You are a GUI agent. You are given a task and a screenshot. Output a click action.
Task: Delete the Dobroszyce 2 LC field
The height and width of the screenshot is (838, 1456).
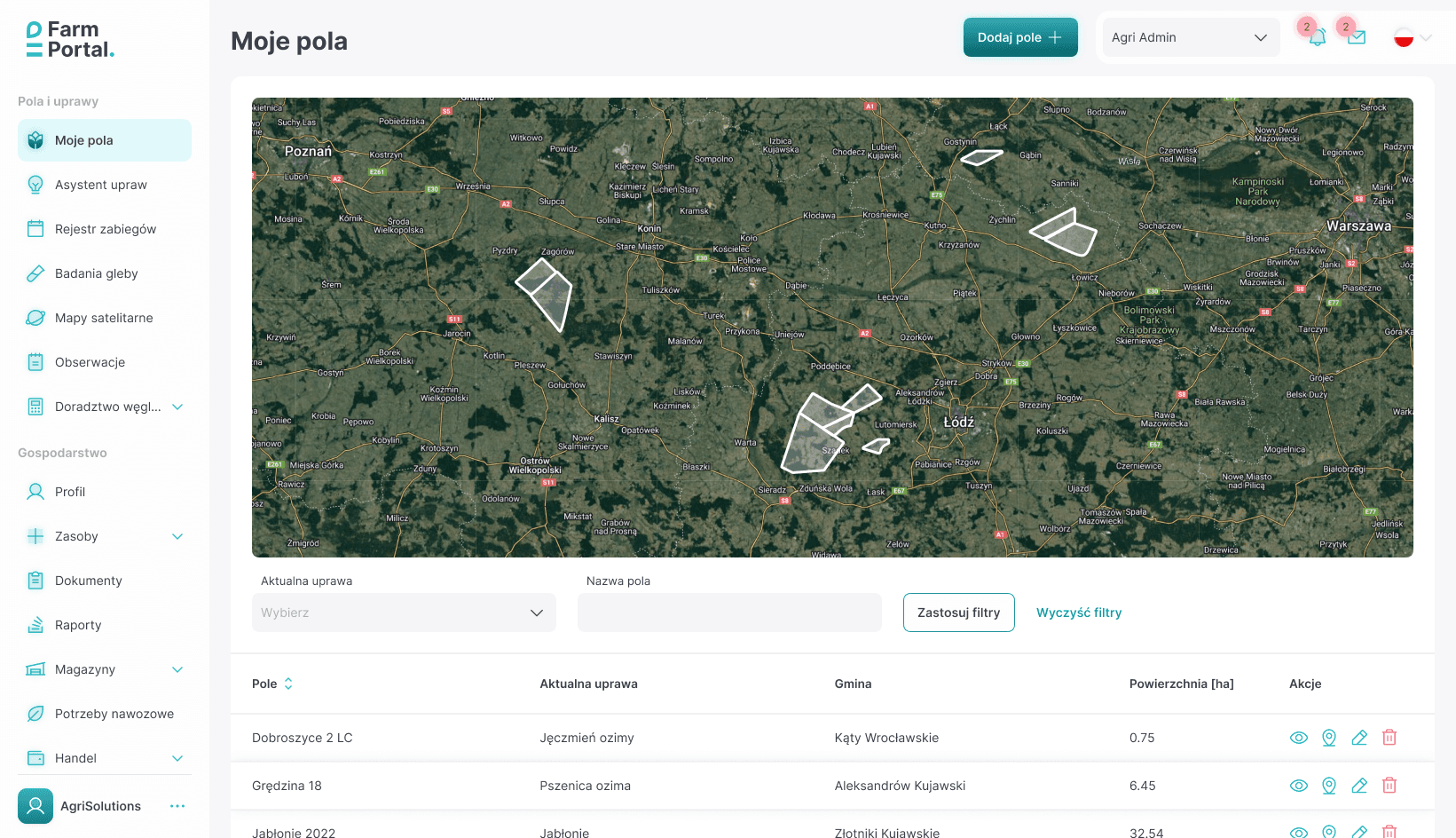tap(1389, 738)
